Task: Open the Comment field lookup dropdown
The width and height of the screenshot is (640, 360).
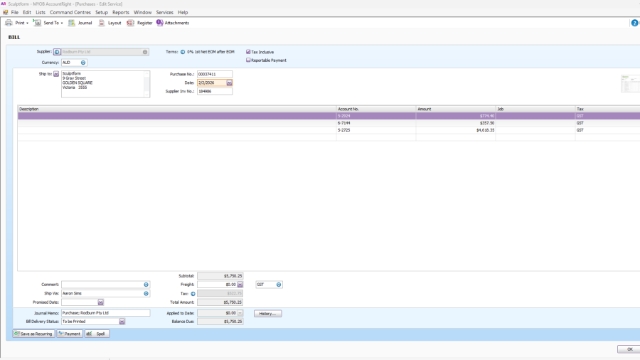Action: pyautogui.click(x=146, y=284)
